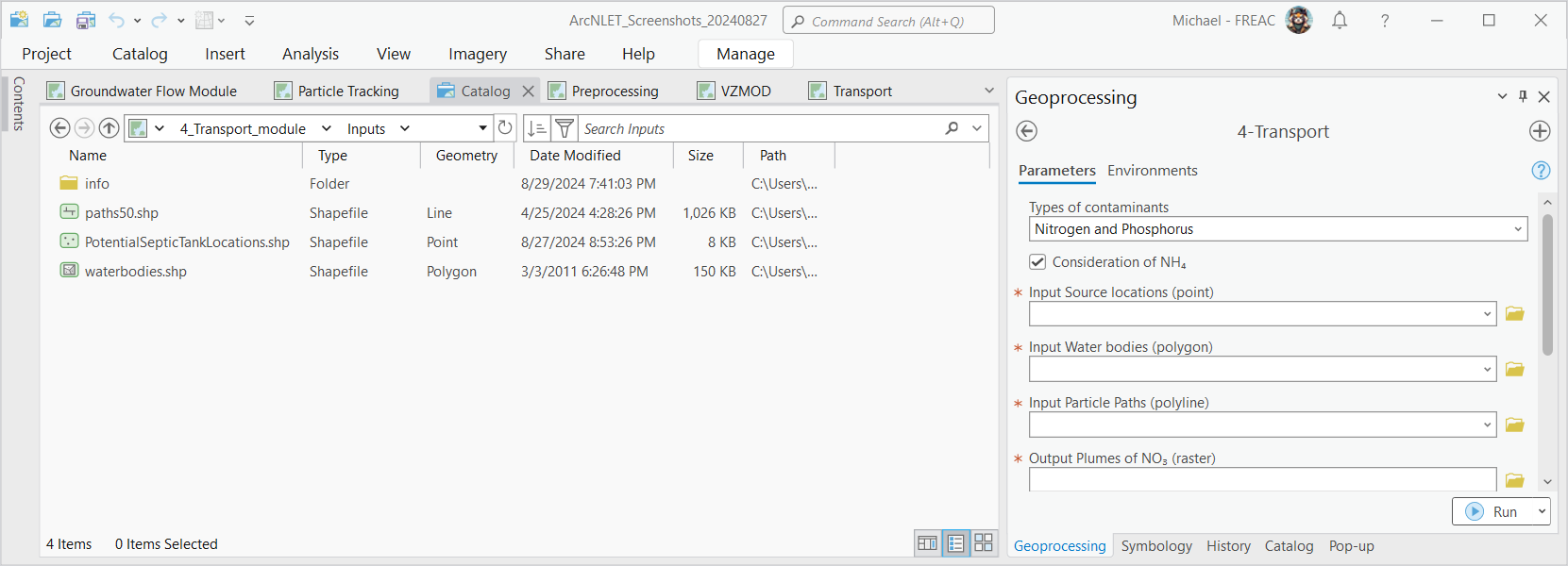The image size is (1568, 566).
Task: Open the notifications bell
Action: coord(1340,20)
